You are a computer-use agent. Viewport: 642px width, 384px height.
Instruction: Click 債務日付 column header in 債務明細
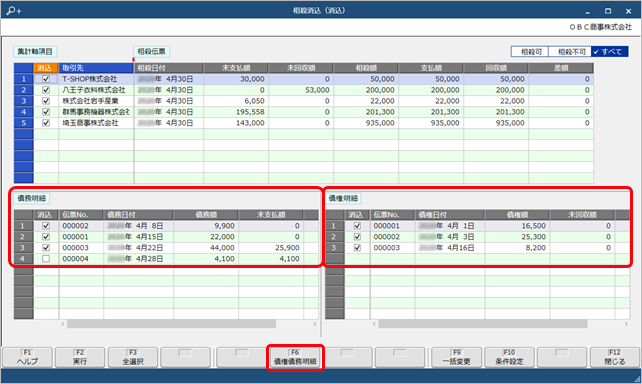point(138,215)
